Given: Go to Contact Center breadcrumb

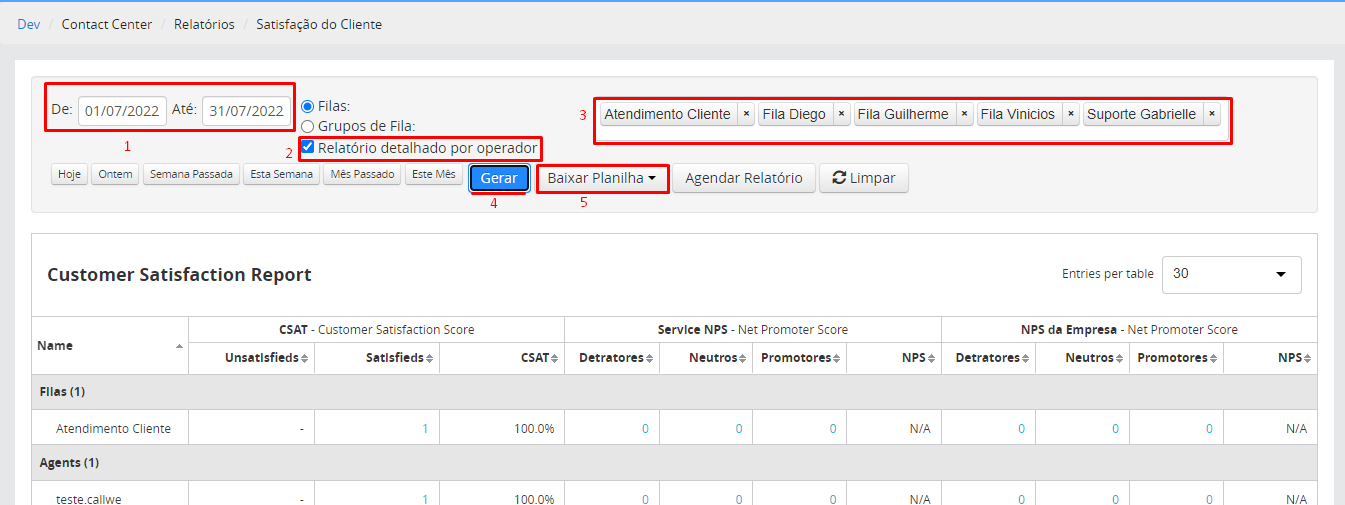Looking at the screenshot, I should [x=107, y=24].
